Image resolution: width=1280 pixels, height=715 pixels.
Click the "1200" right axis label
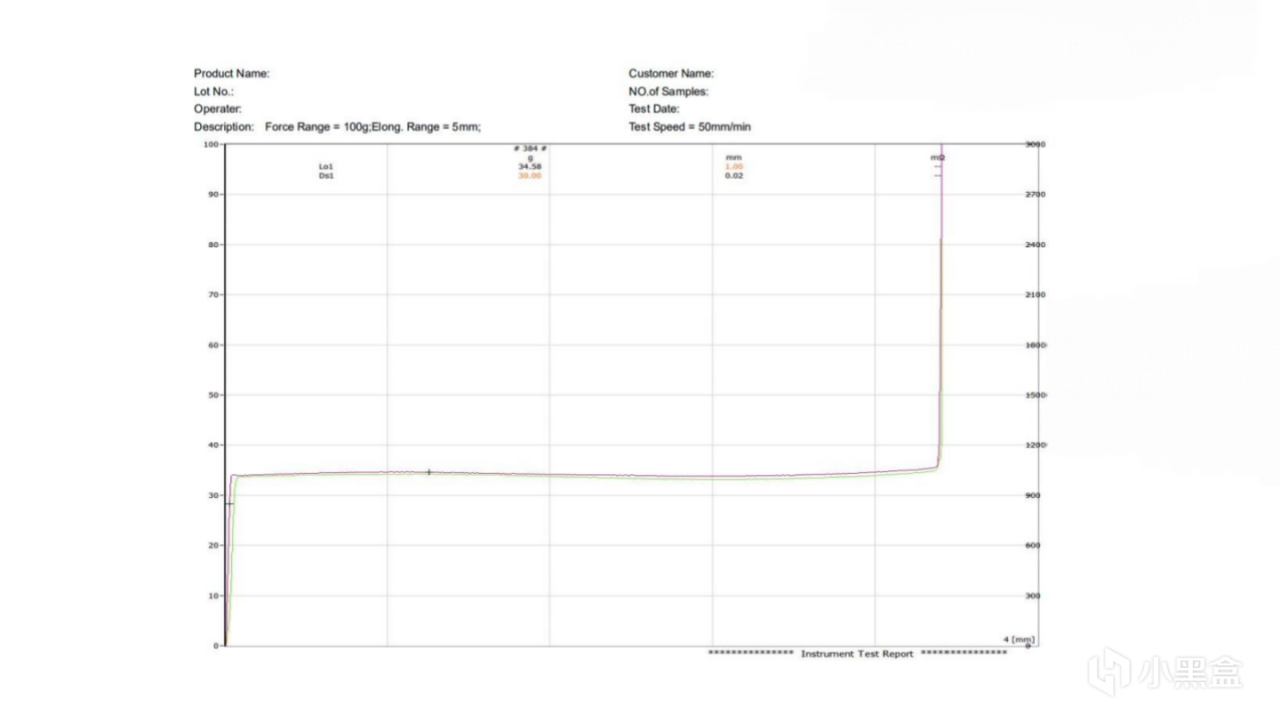(x=1036, y=445)
